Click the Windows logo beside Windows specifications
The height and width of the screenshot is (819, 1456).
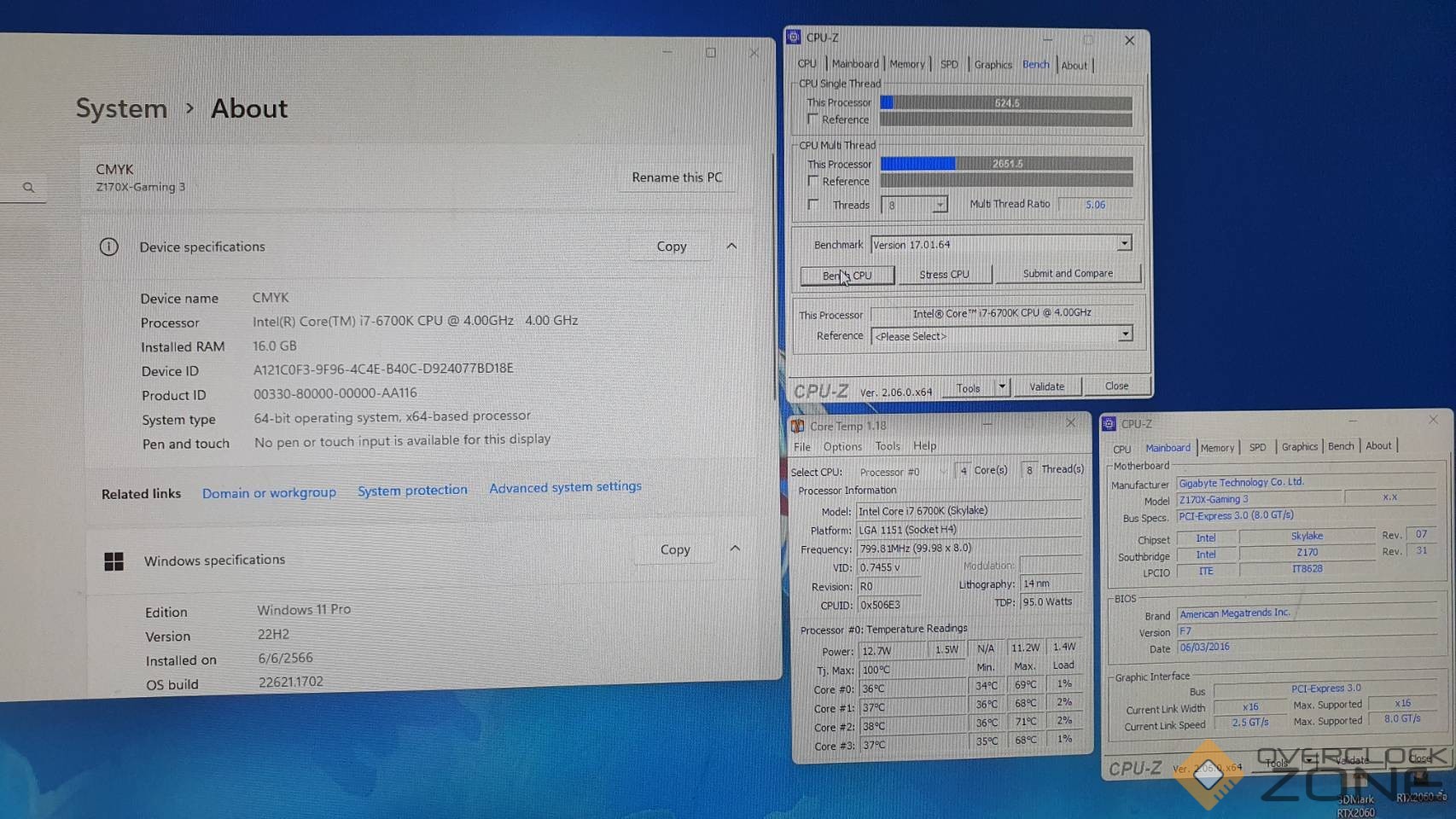click(114, 561)
